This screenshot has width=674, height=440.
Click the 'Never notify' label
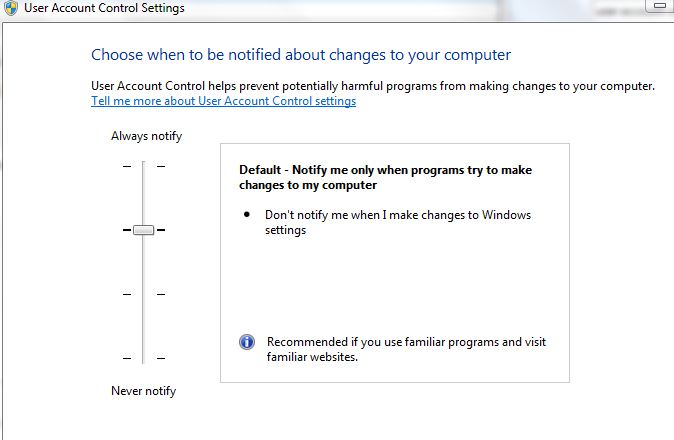tap(143, 391)
